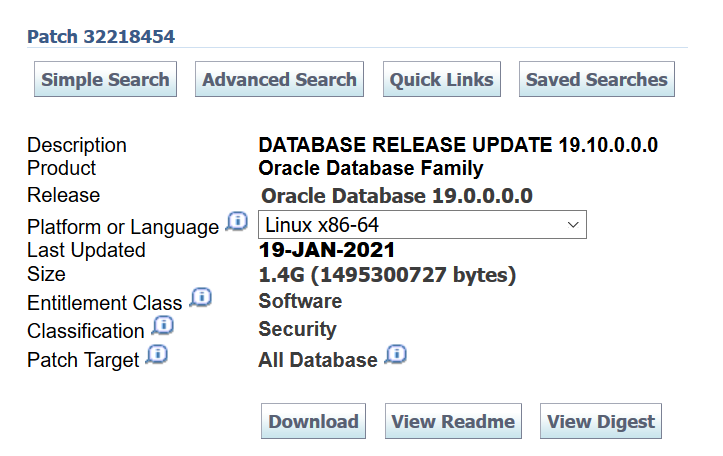
Task: Click the 19-JAN-2021 last updated date
Action: coord(326,250)
